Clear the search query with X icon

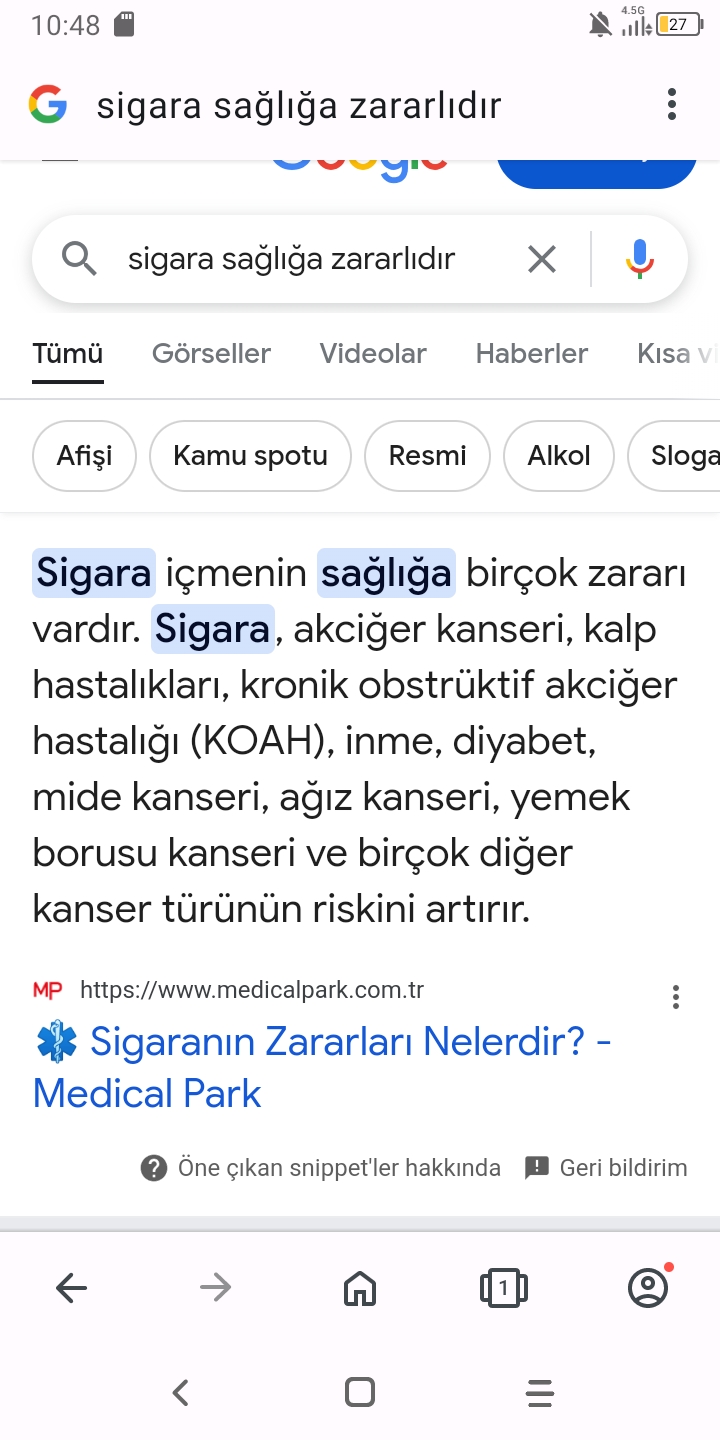pos(541,260)
